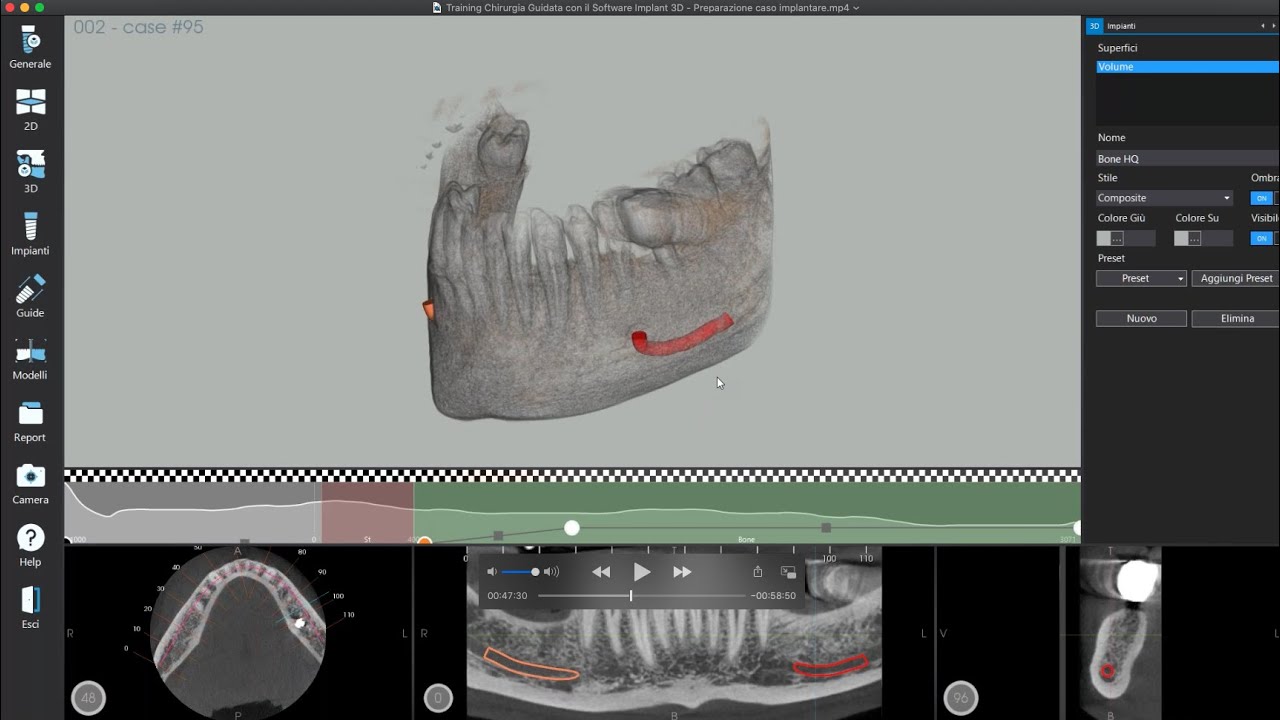Select Volume in the Superfici list
Viewport: 1280px width, 720px height.
coord(1186,67)
